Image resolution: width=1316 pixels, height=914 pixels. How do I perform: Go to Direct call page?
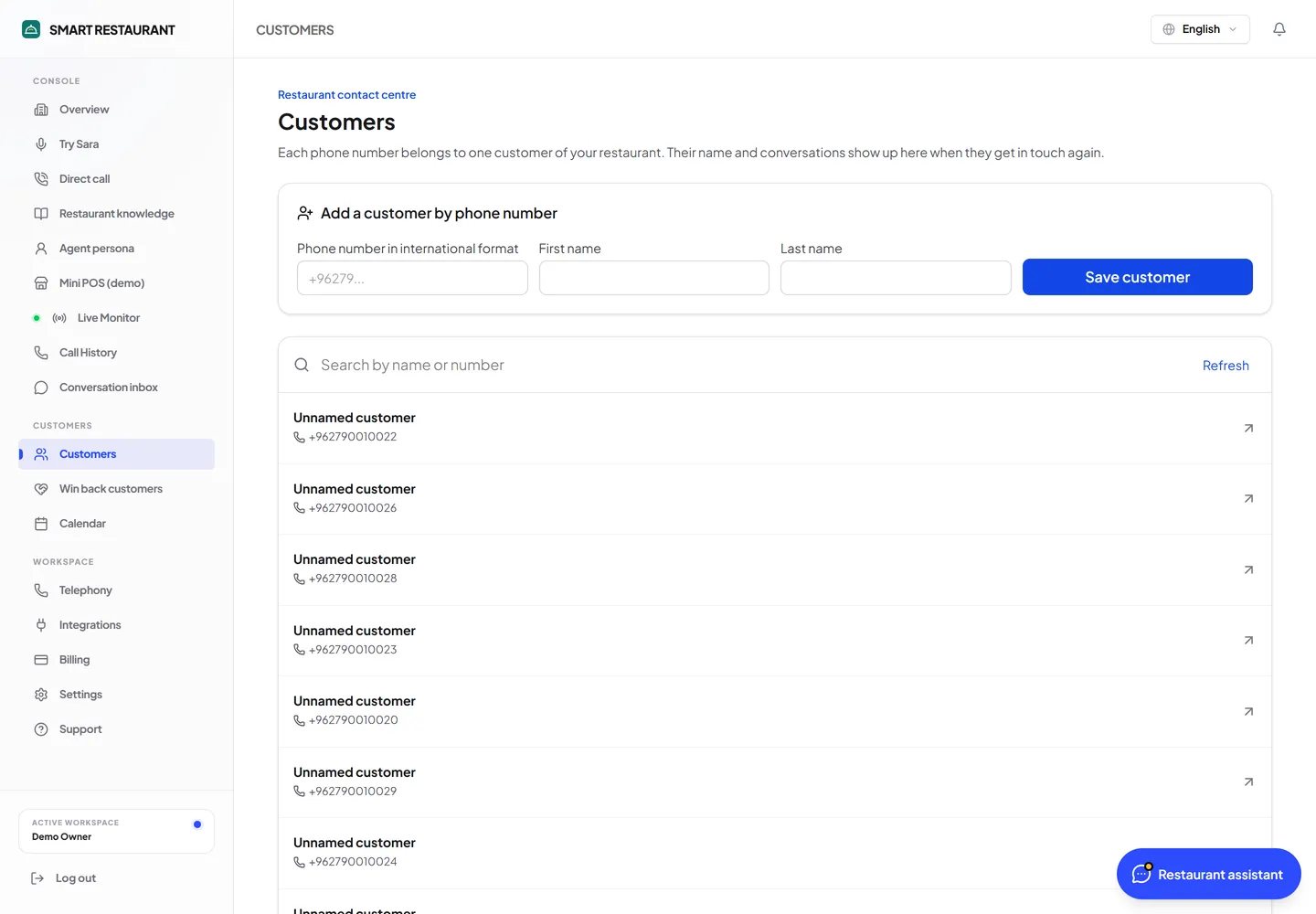point(116,179)
